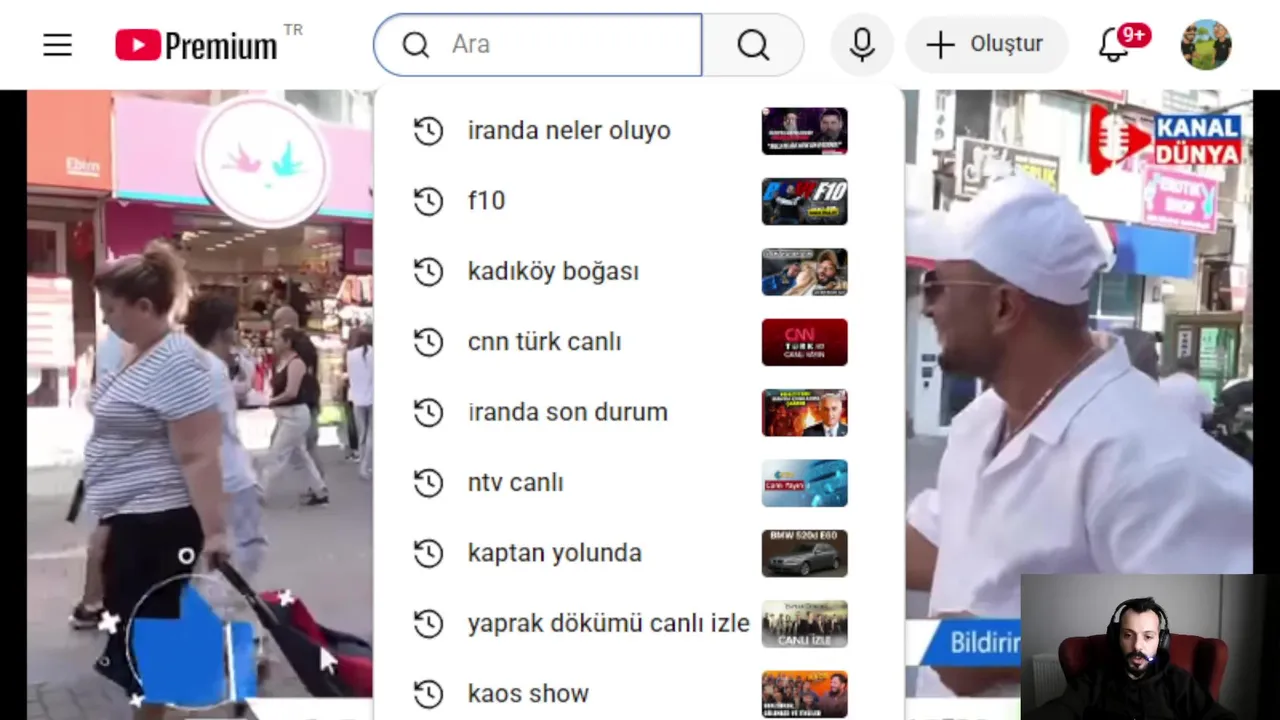Viewport: 1280px width, 720px height.
Task: Select suggestion "iranda neler oluyo"
Action: coord(638,131)
